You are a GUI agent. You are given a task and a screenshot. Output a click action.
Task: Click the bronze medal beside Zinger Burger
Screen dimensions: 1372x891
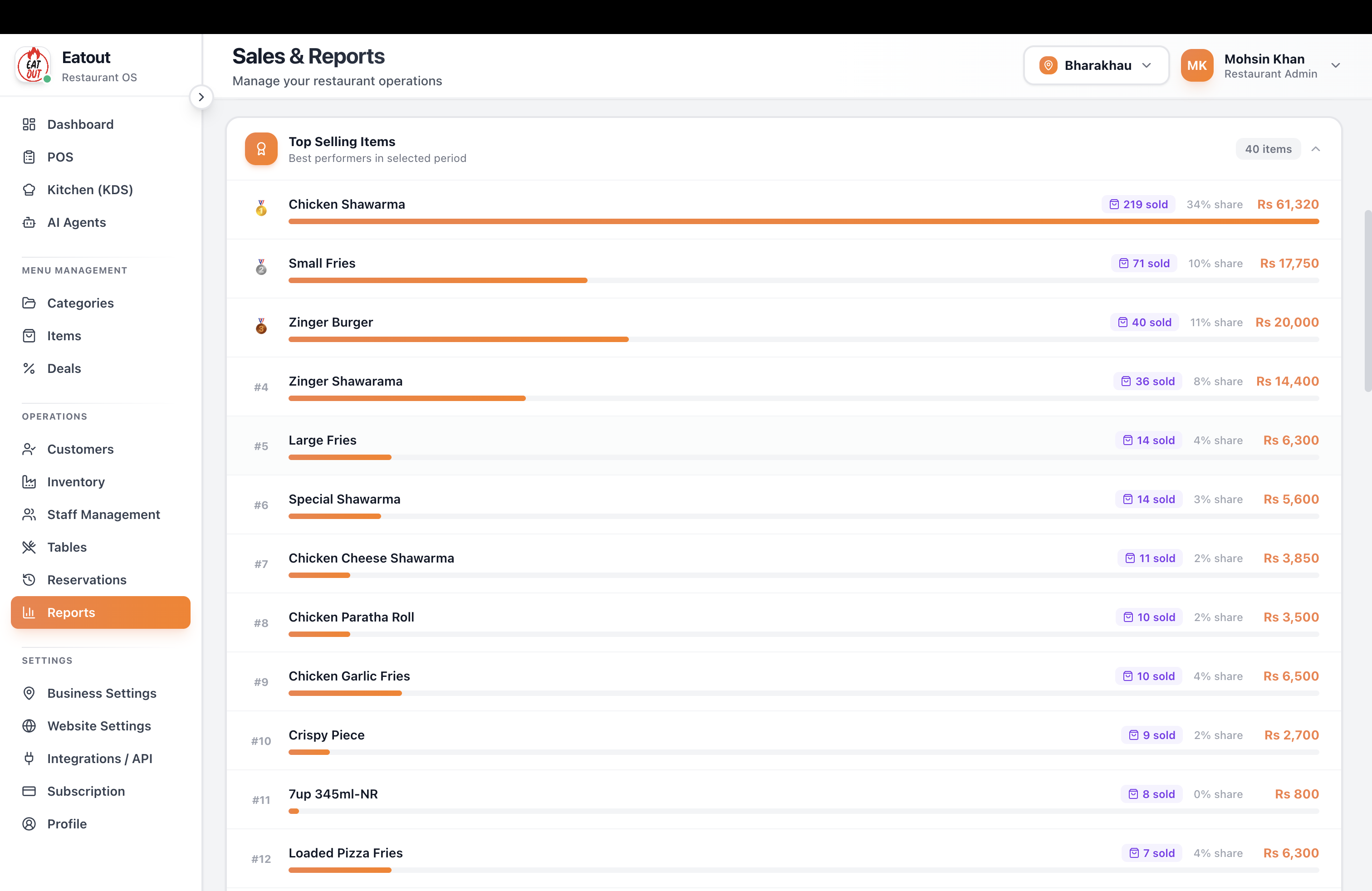[x=261, y=326]
